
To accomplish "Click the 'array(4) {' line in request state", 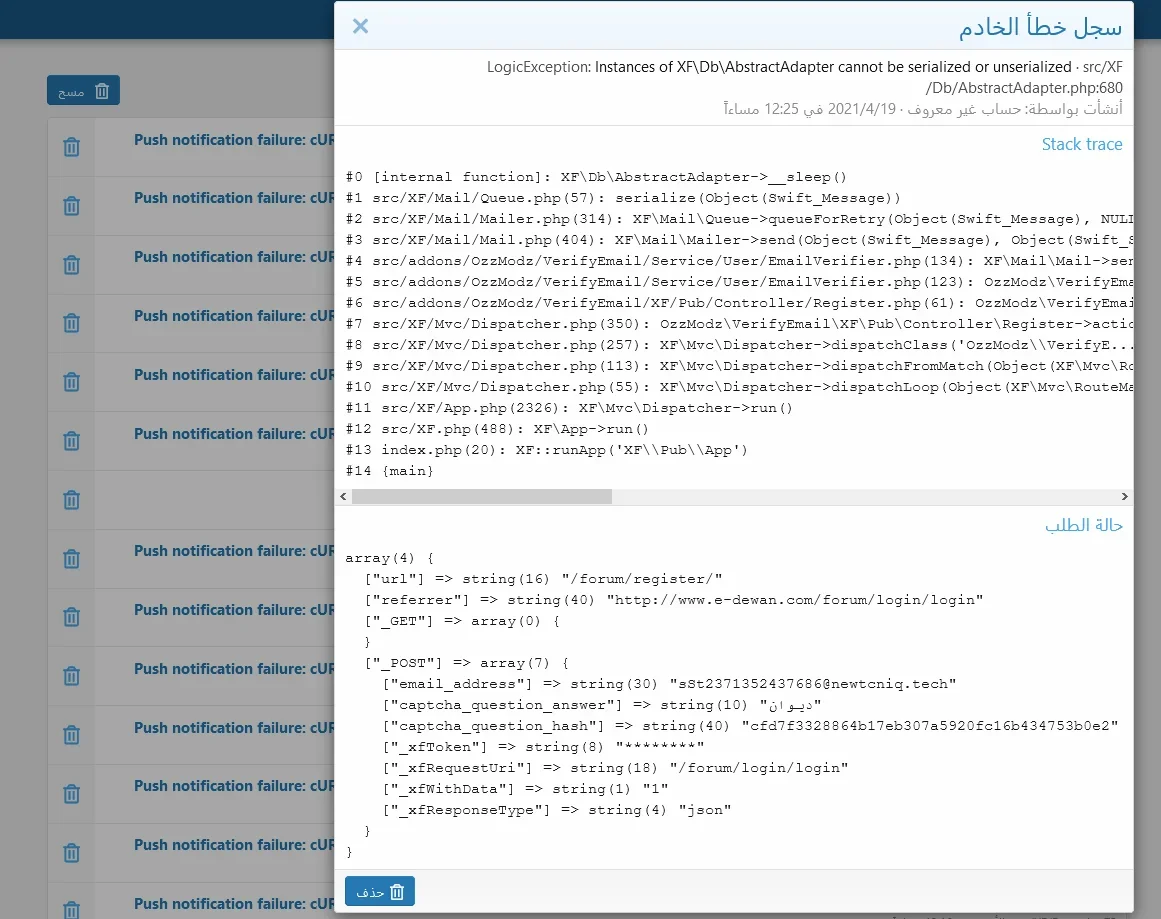I will [389, 558].
